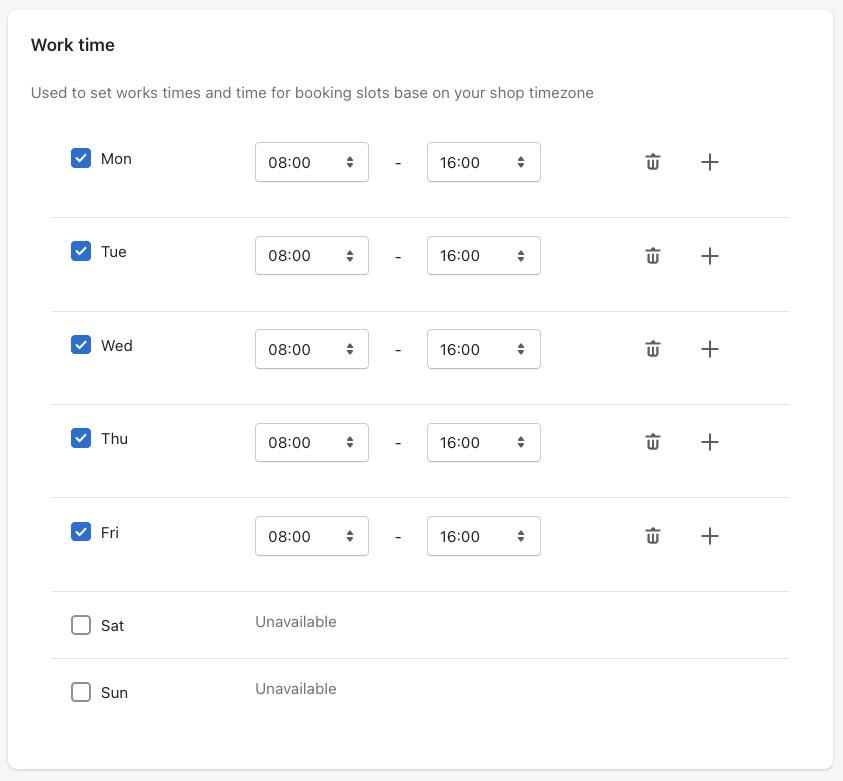Open Tuesday end time dropdown

point(483,256)
